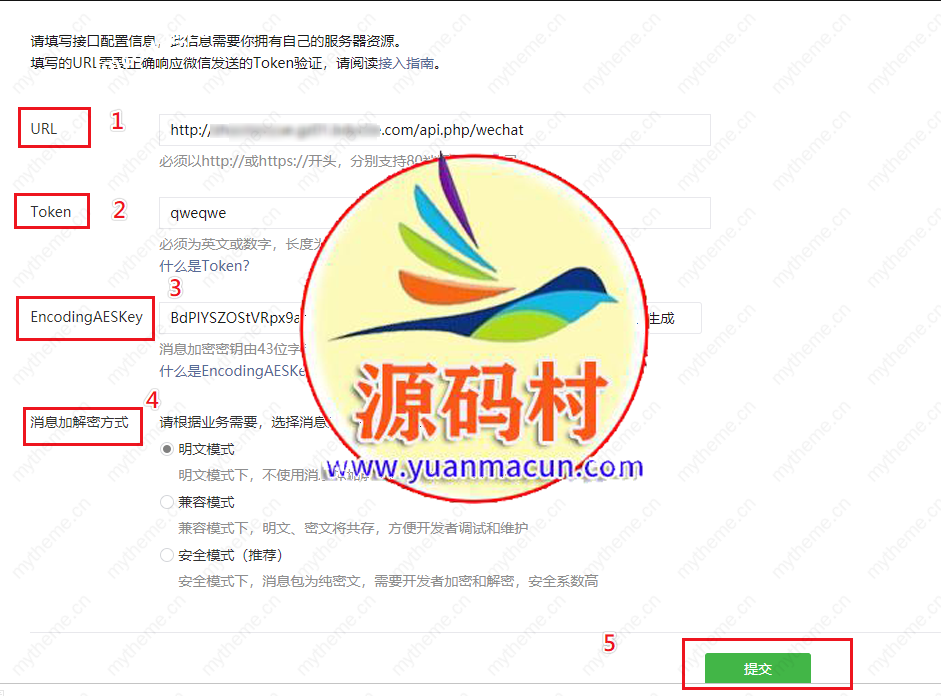Select the 兼容模式 radio button
This screenshot has height=696, width=941.
click(x=167, y=502)
